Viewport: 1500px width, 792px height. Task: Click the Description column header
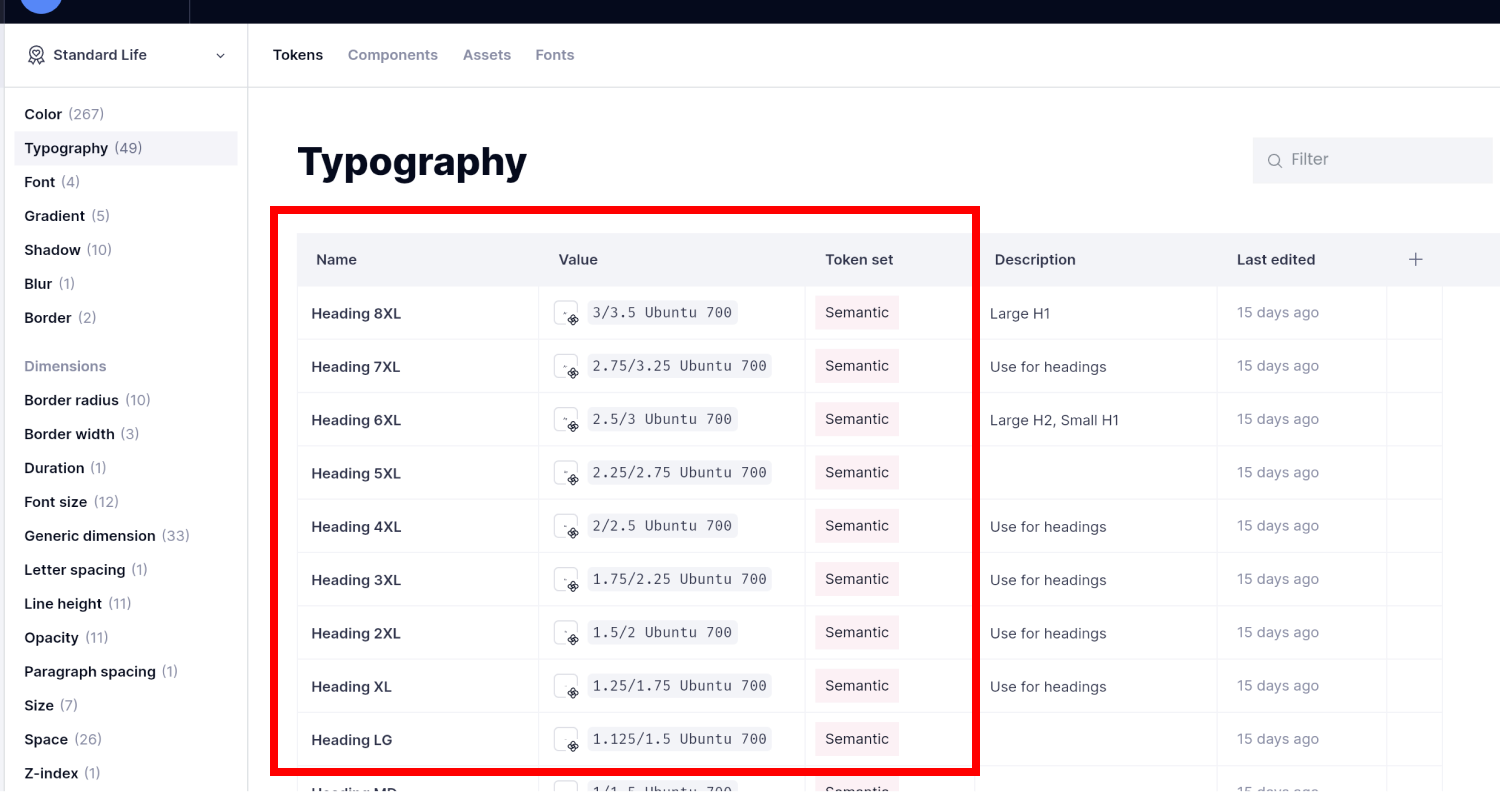pos(1035,260)
